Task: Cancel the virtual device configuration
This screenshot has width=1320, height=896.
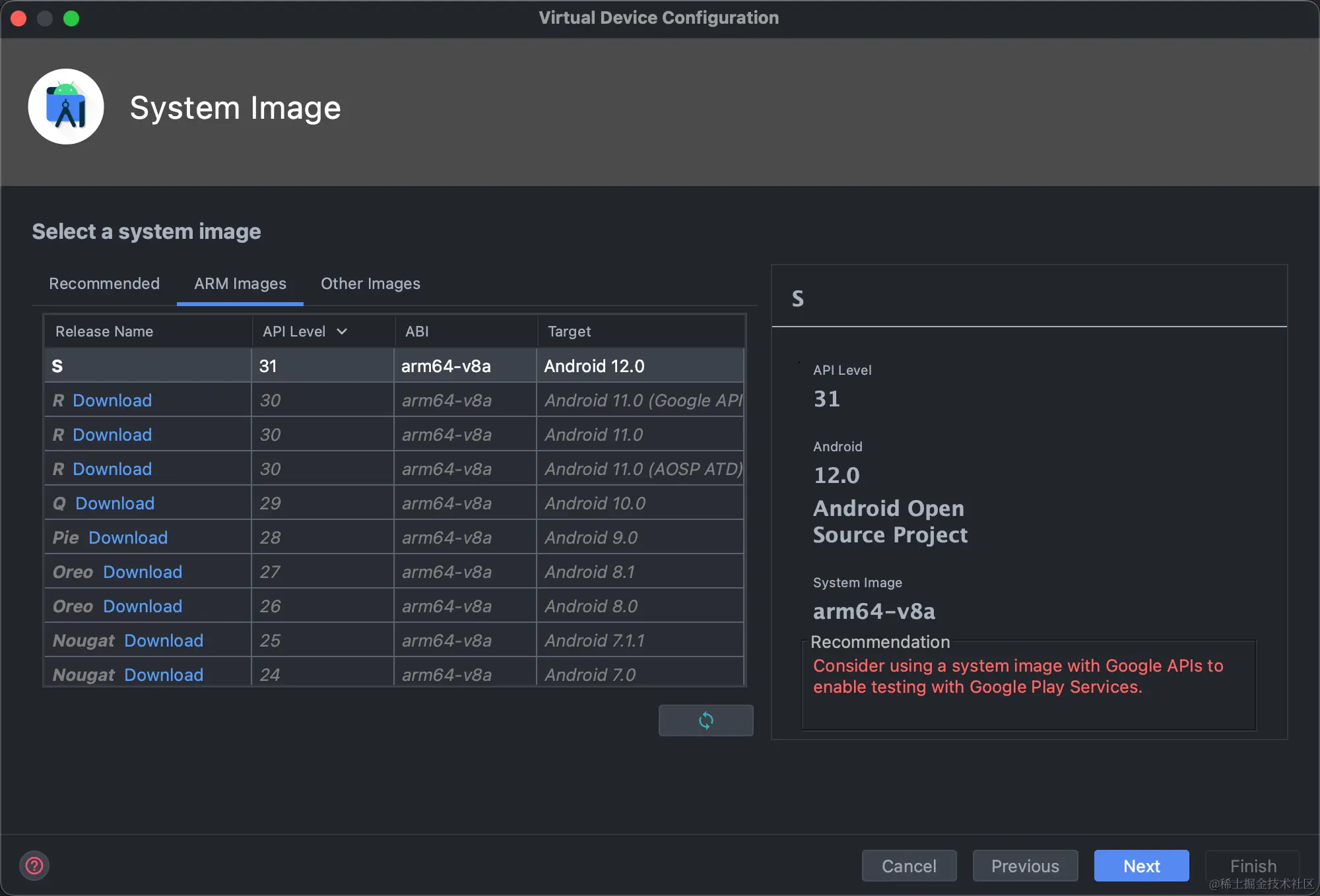Action: click(909, 866)
